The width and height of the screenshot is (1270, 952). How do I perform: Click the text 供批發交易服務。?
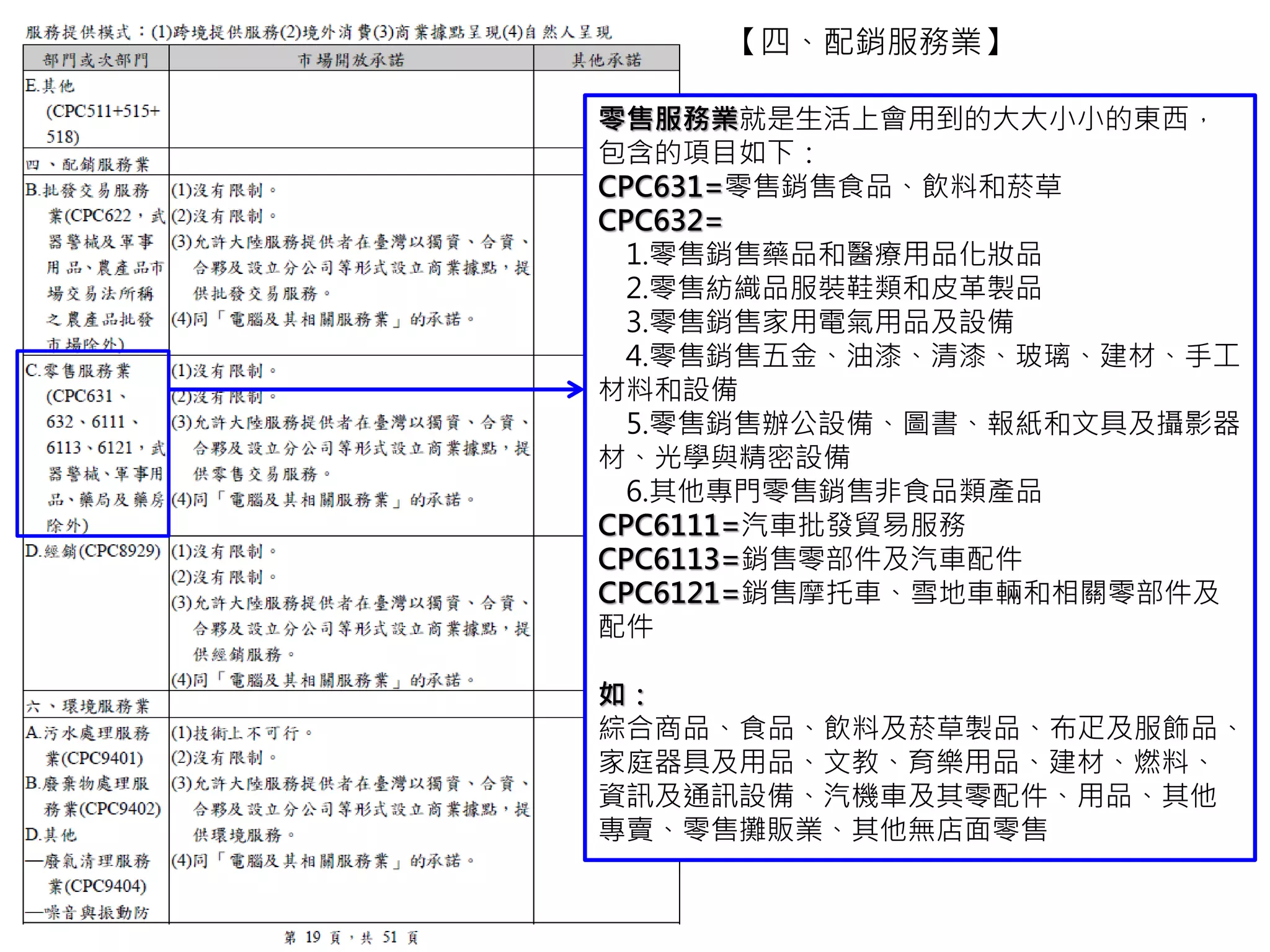tap(263, 293)
